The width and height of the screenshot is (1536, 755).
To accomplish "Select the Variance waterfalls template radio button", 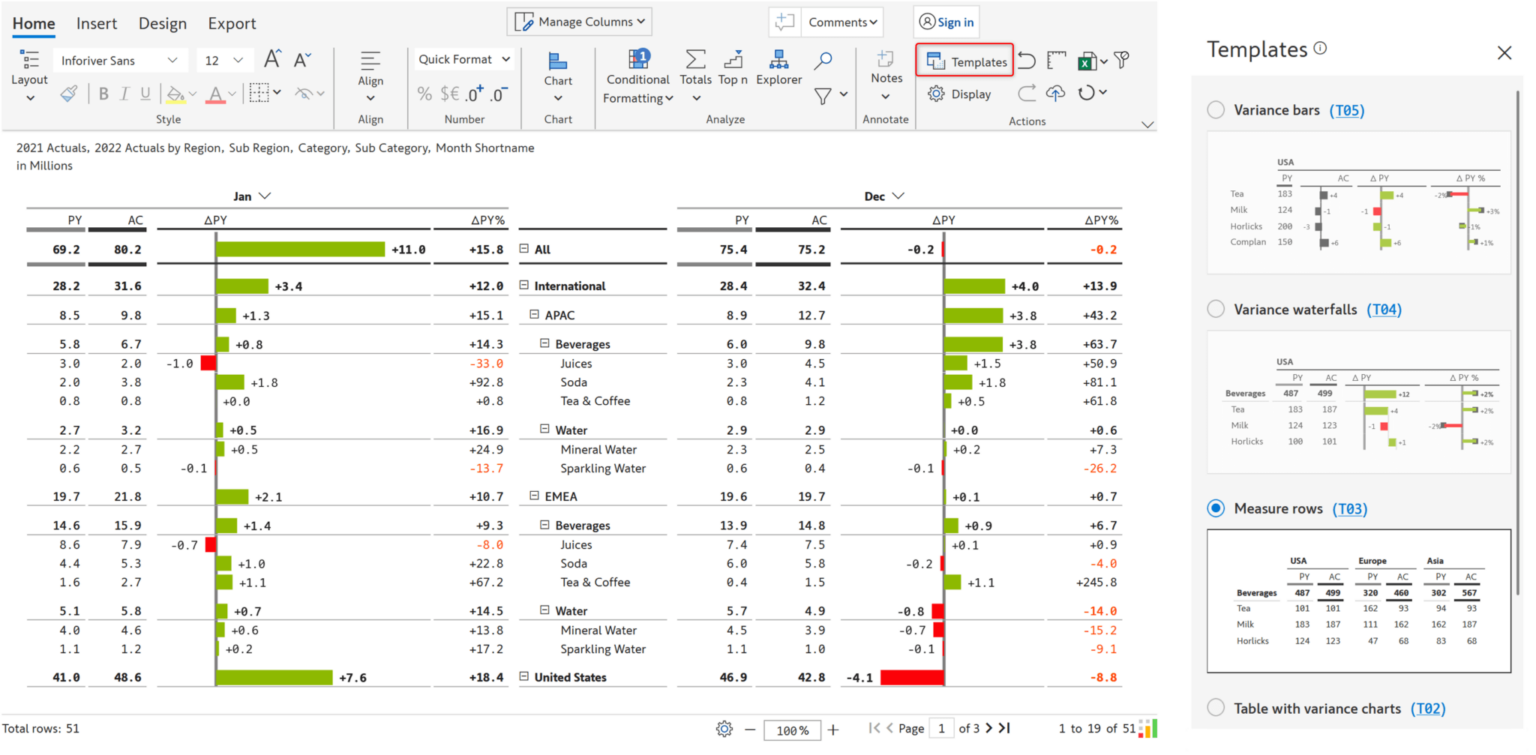I will (x=1216, y=310).
